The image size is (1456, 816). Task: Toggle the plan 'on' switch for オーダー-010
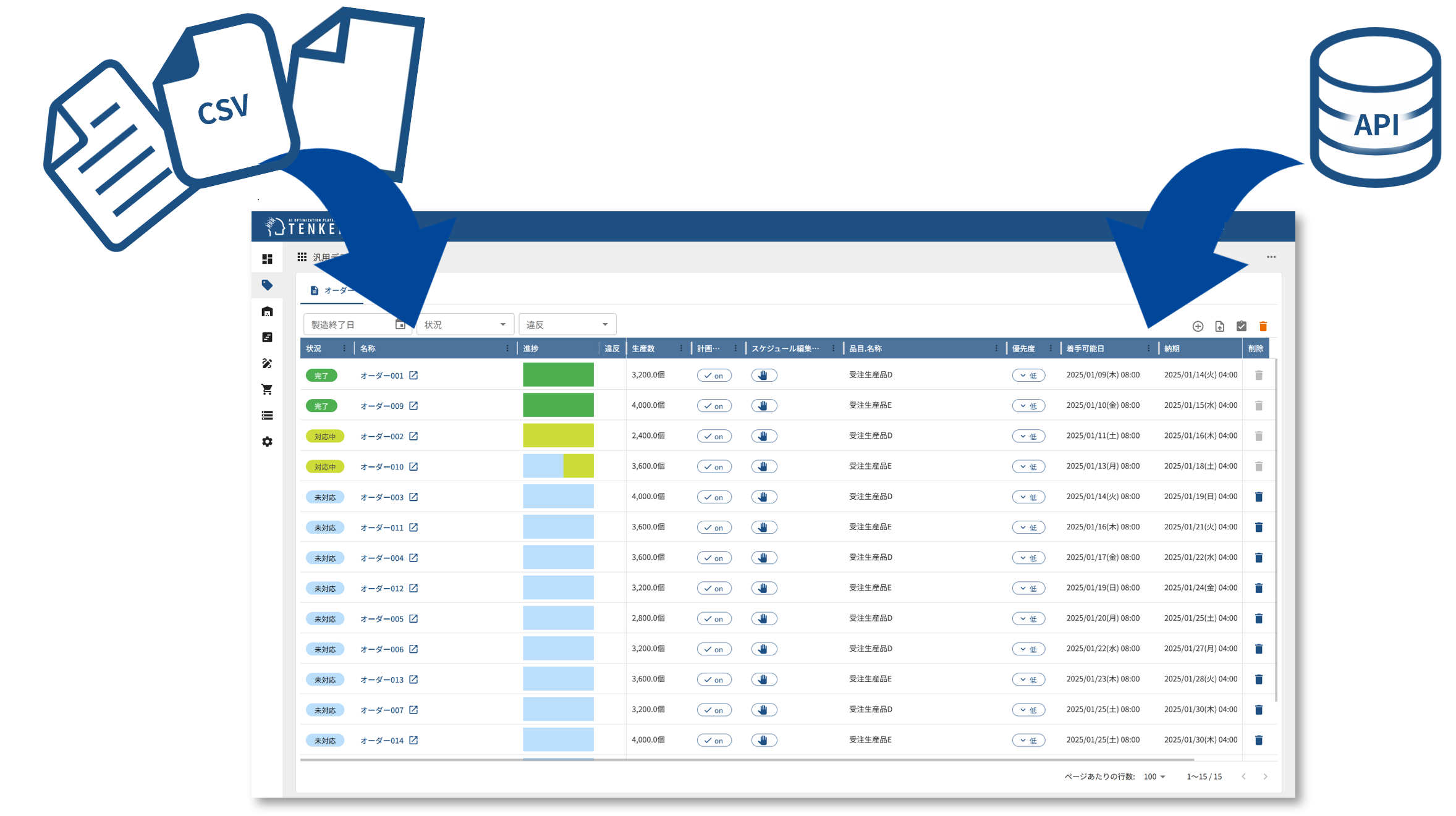pyautogui.click(x=714, y=467)
